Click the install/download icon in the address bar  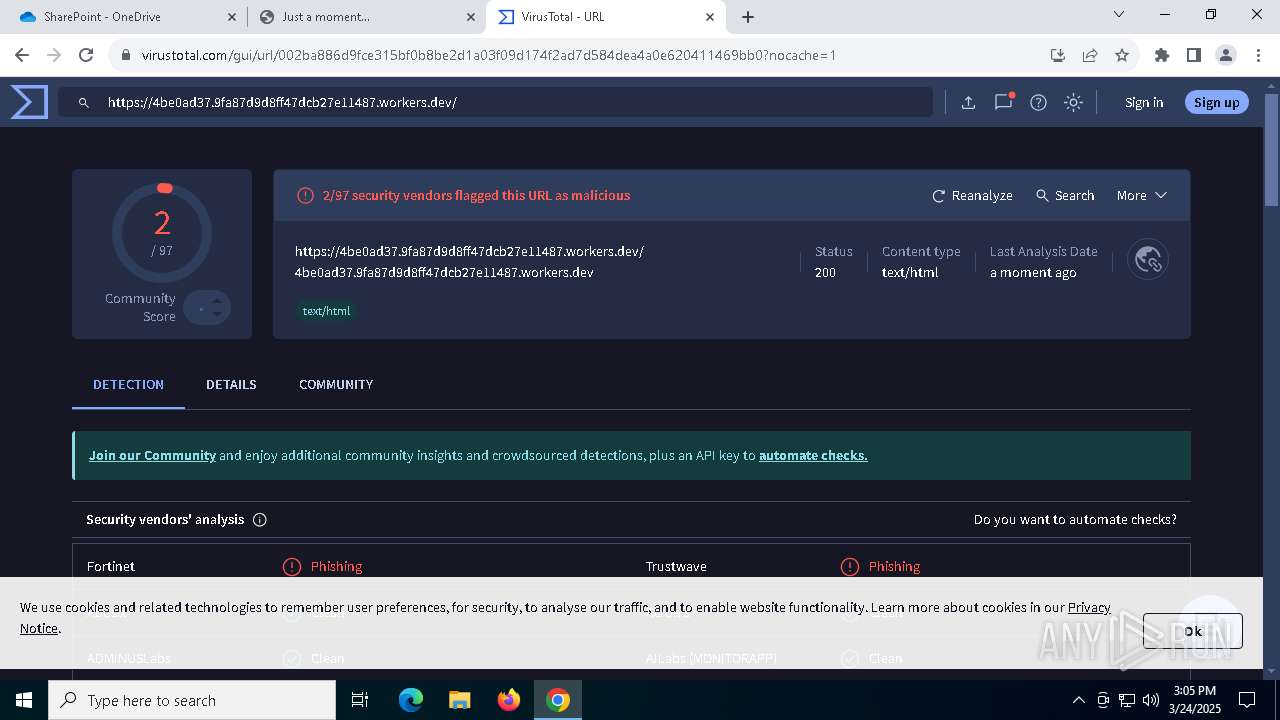(x=1058, y=55)
